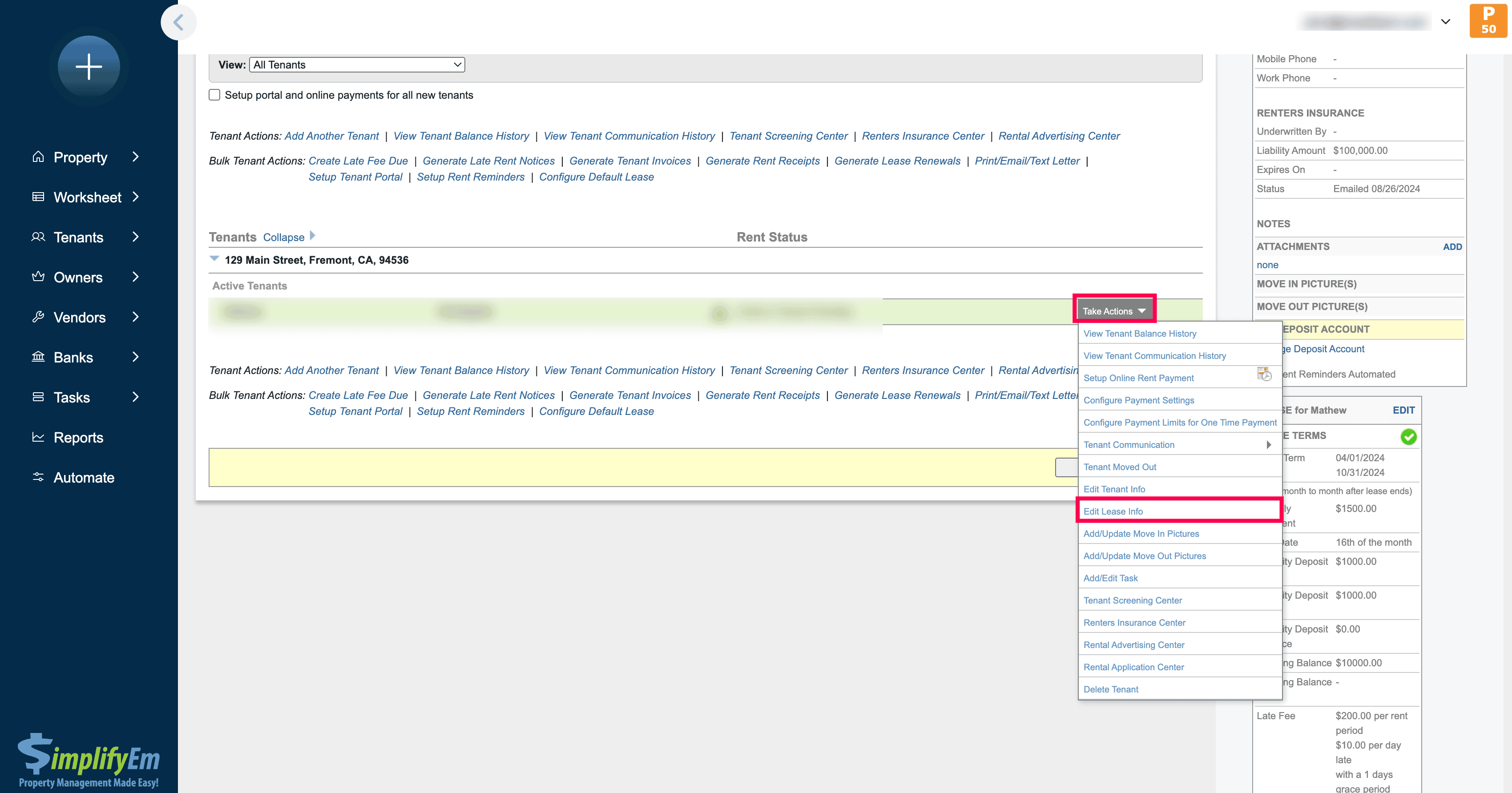Collapse the 129 Main Street address group
Image resolution: width=1512 pixels, height=793 pixels.
click(x=214, y=258)
